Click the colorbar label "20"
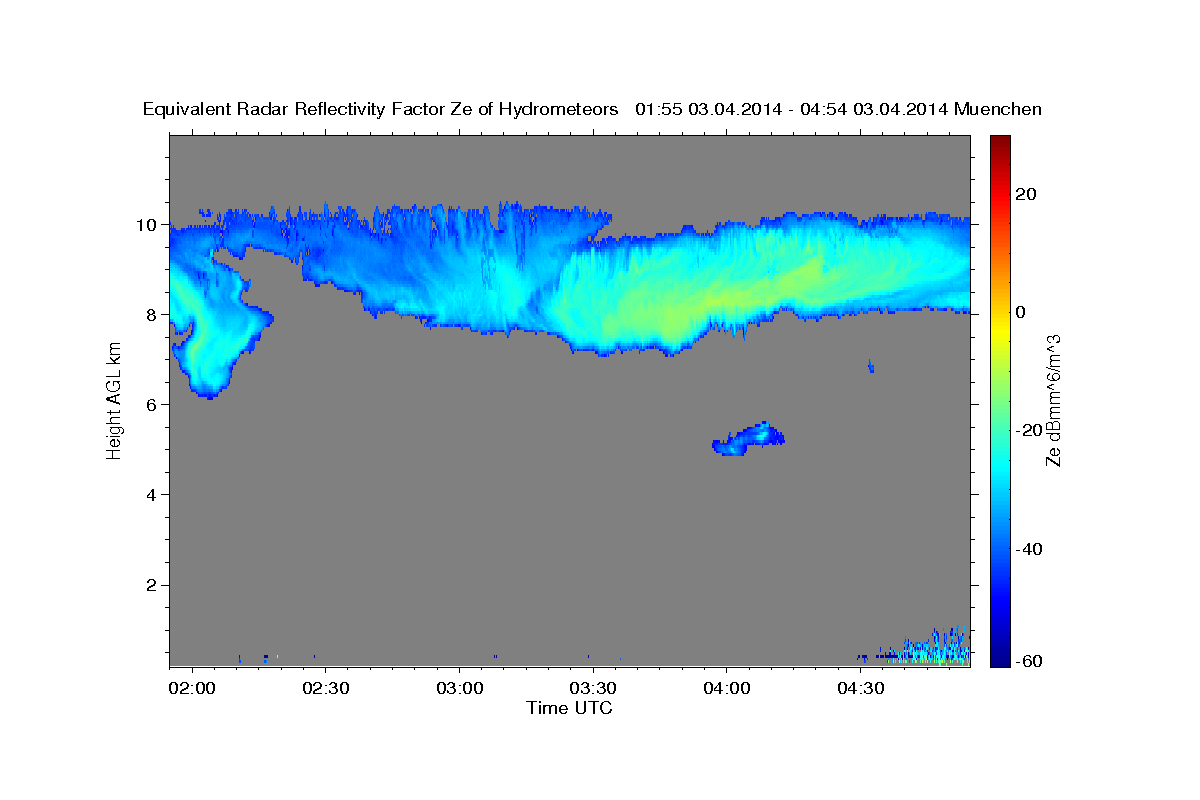This screenshot has width=1200, height=800. [1027, 194]
